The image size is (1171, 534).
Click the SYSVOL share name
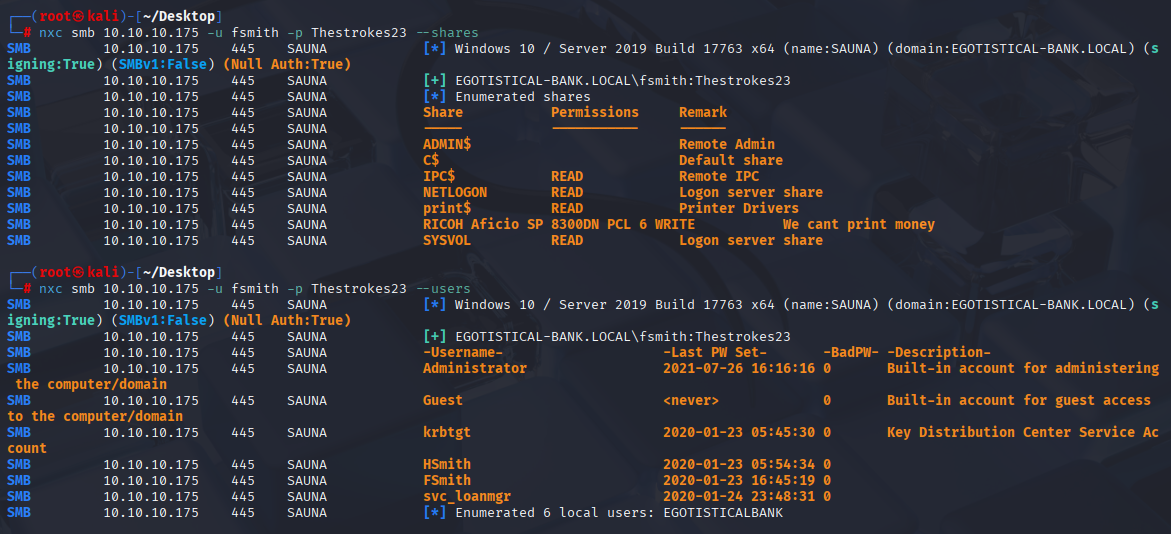coord(447,240)
